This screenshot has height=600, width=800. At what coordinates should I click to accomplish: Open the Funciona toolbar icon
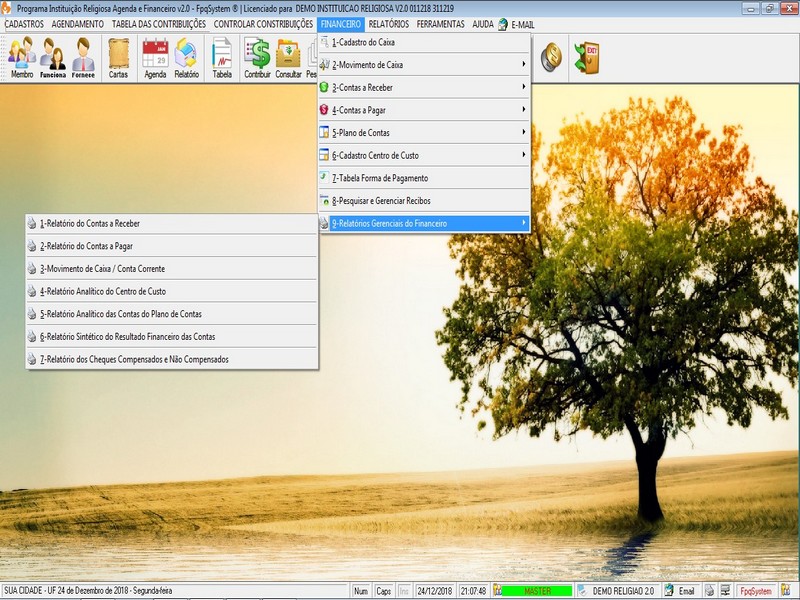pyautogui.click(x=53, y=58)
